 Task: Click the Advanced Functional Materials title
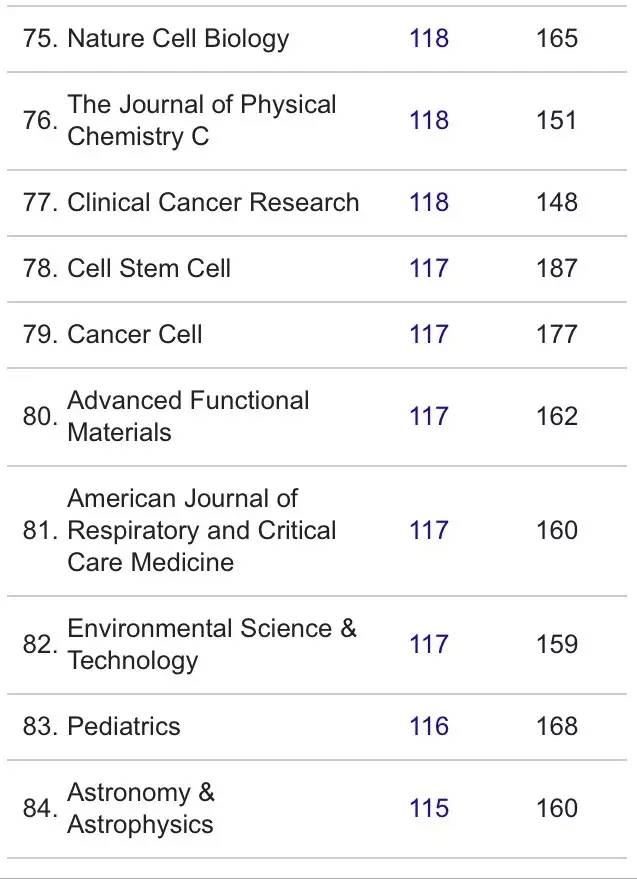(x=188, y=416)
